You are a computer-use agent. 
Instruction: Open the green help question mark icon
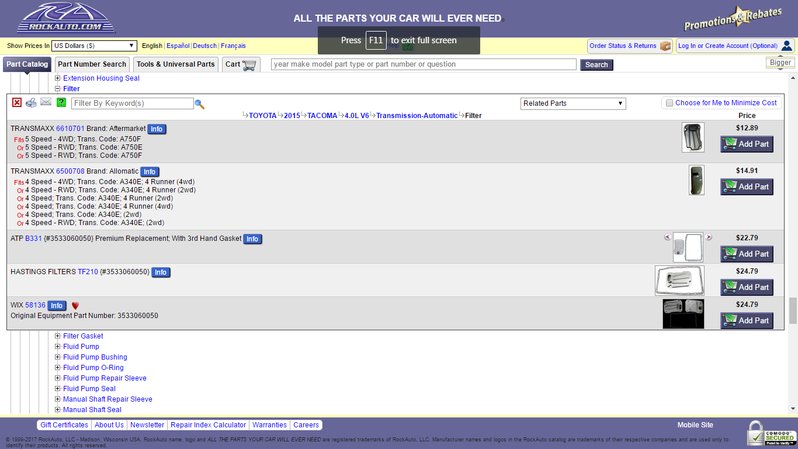pyautogui.click(x=61, y=103)
